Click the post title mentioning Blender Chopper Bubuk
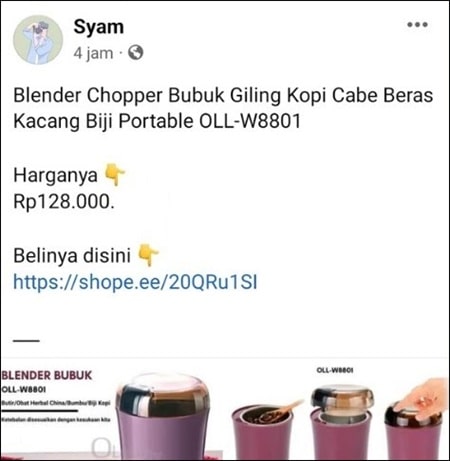The image size is (450, 461). pos(223,108)
